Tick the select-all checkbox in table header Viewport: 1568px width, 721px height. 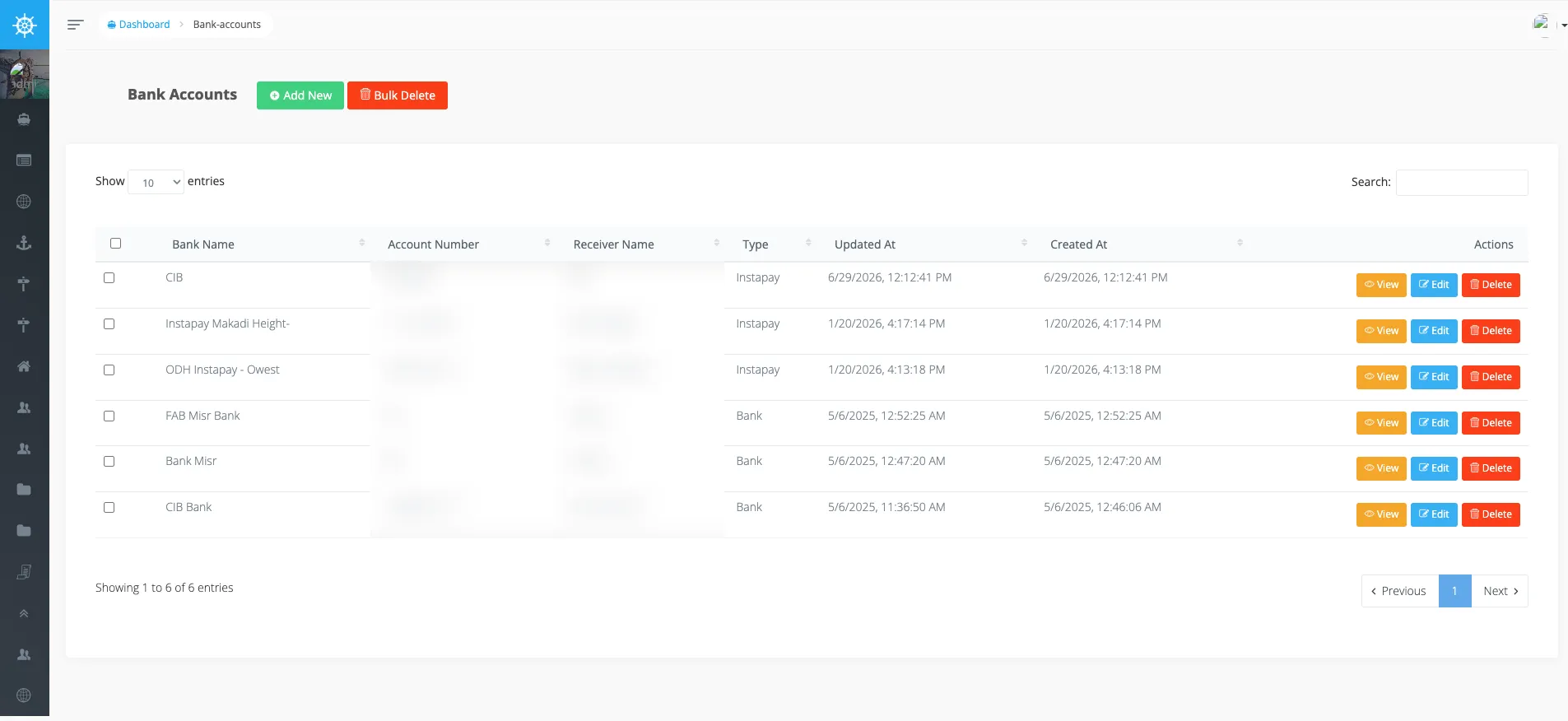coord(115,243)
